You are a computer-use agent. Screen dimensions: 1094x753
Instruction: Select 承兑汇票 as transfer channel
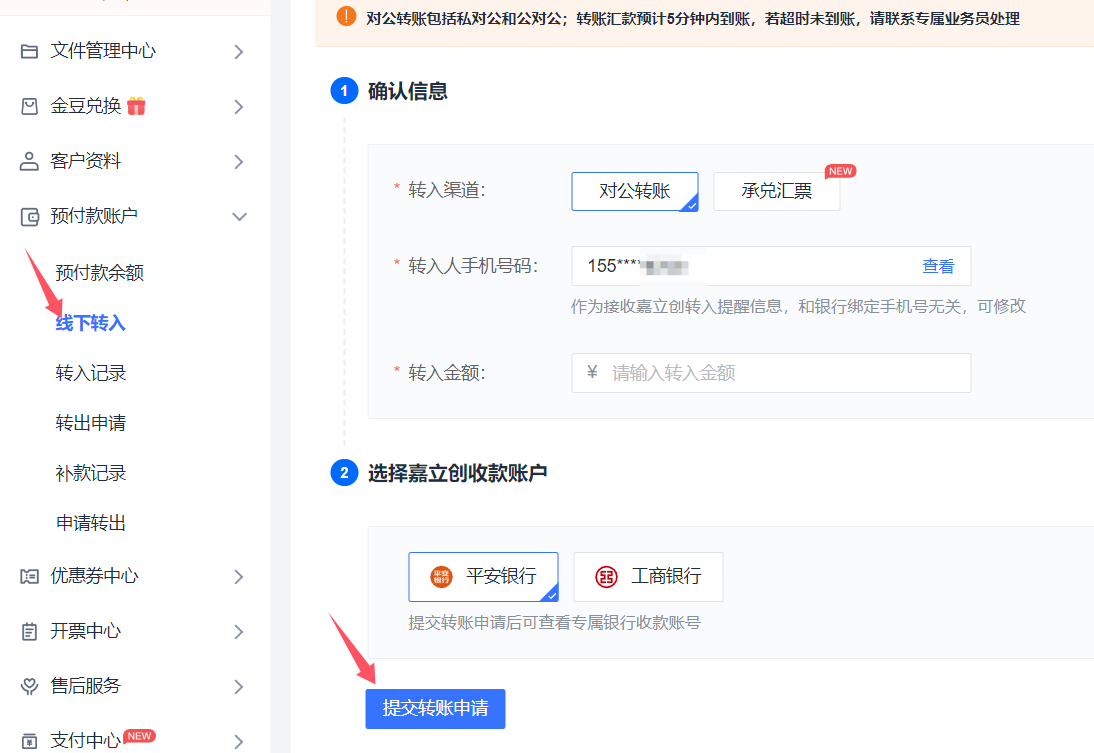pos(776,192)
